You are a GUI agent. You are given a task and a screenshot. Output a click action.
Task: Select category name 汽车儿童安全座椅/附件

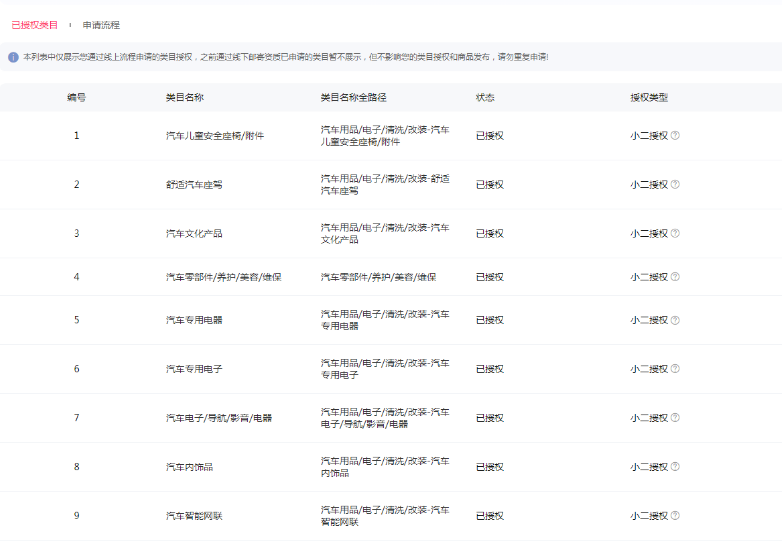click(x=215, y=135)
